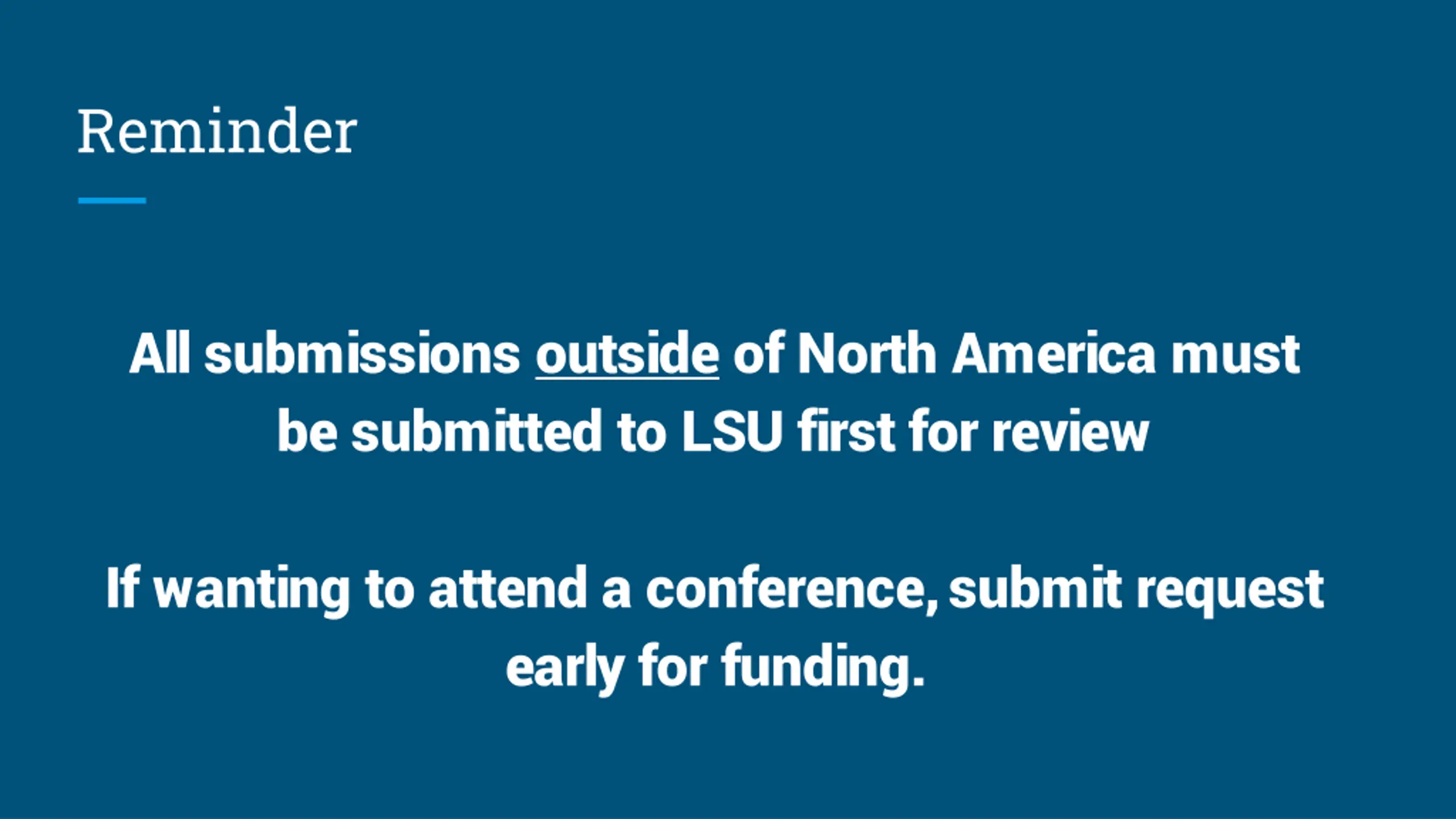Click the words North America

click(x=977, y=354)
